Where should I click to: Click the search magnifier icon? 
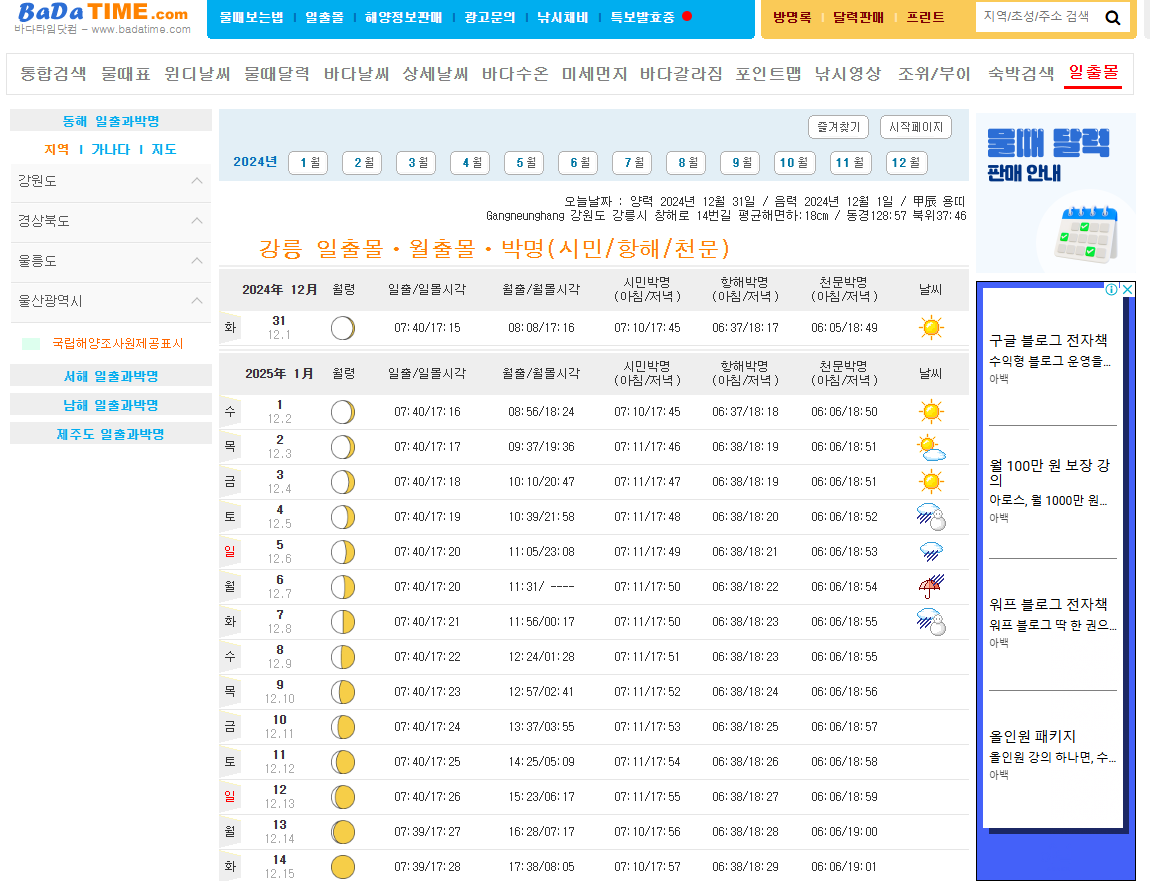[x=1112, y=16]
